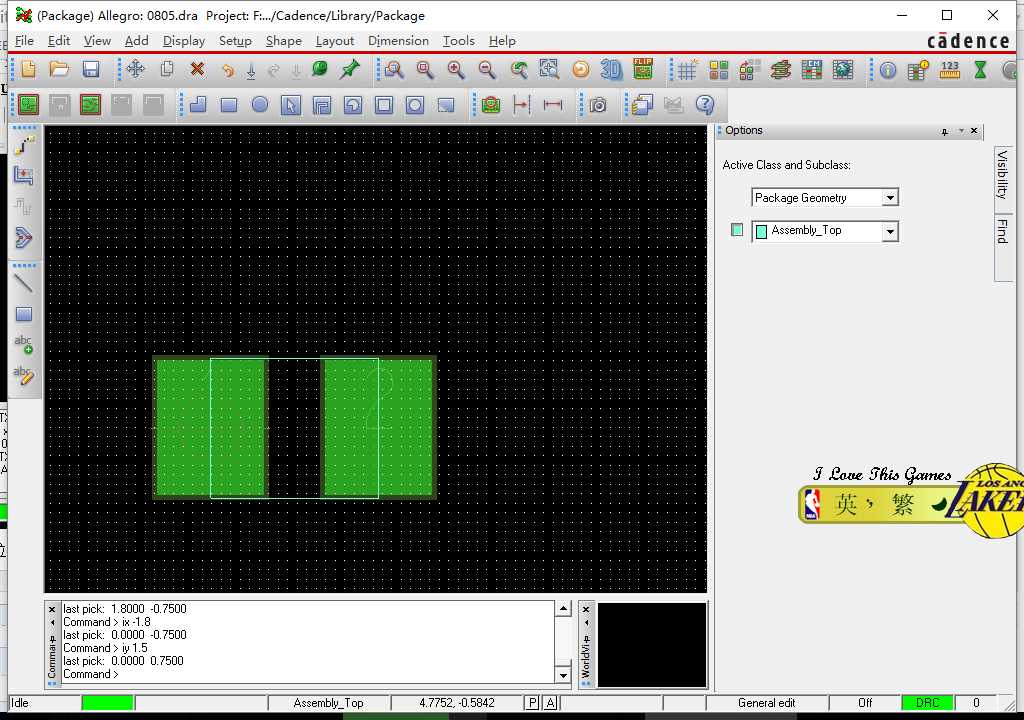Click the red X Delete icon
1024x720 pixels.
(x=197, y=69)
